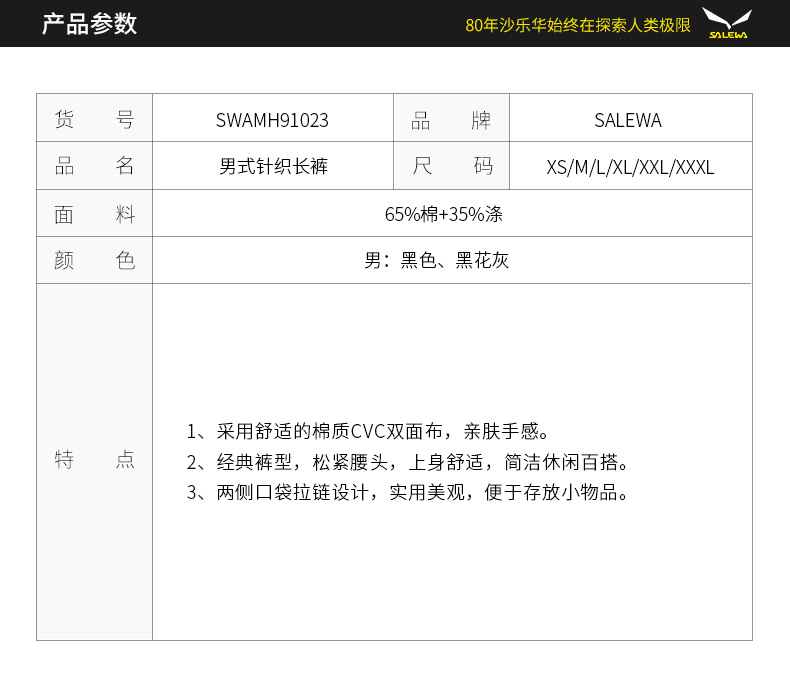Select the product code SWAMH91023
The image size is (790, 691).
tap(272, 120)
